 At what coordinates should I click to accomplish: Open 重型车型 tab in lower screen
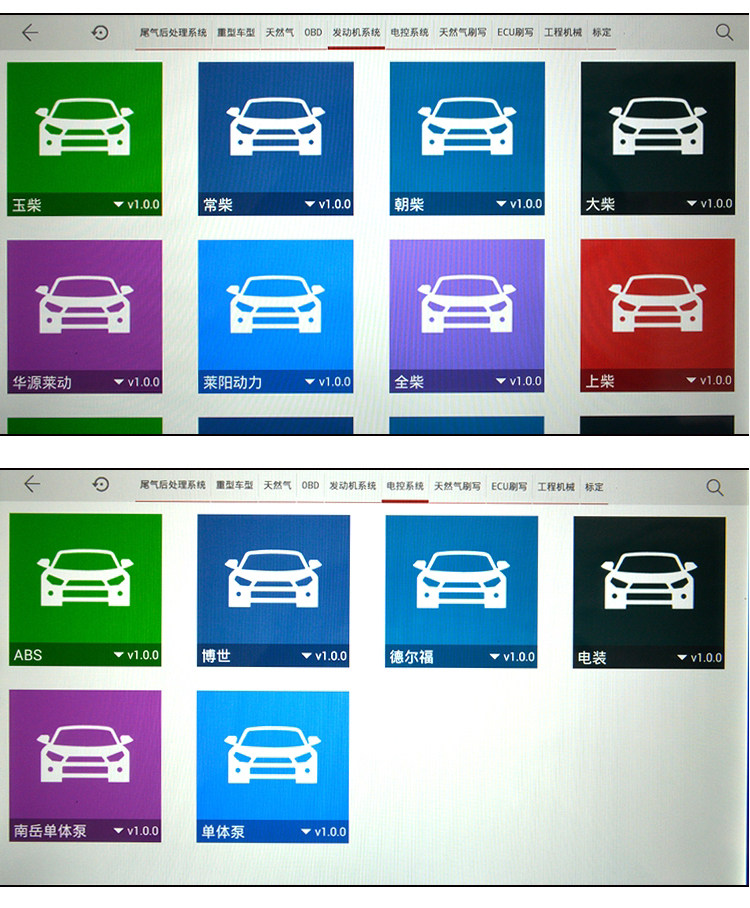(235, 485)
